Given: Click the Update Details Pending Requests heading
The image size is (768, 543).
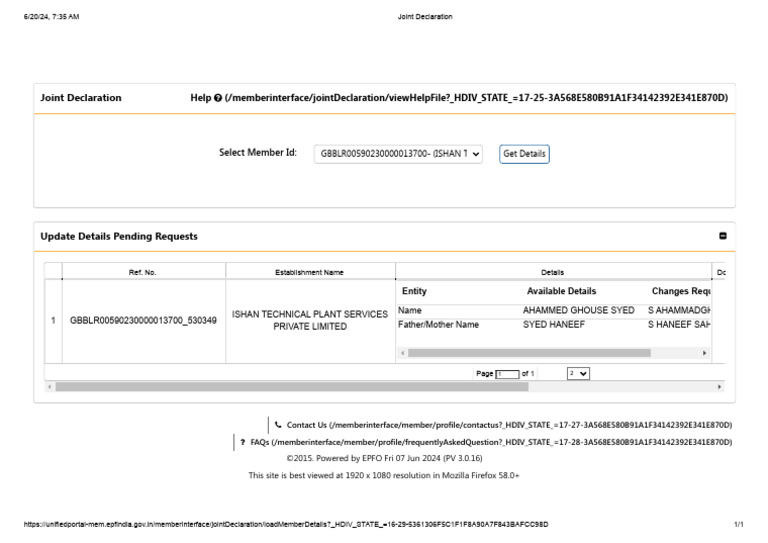Looking at the screenshot, I should tap(119, 236).
